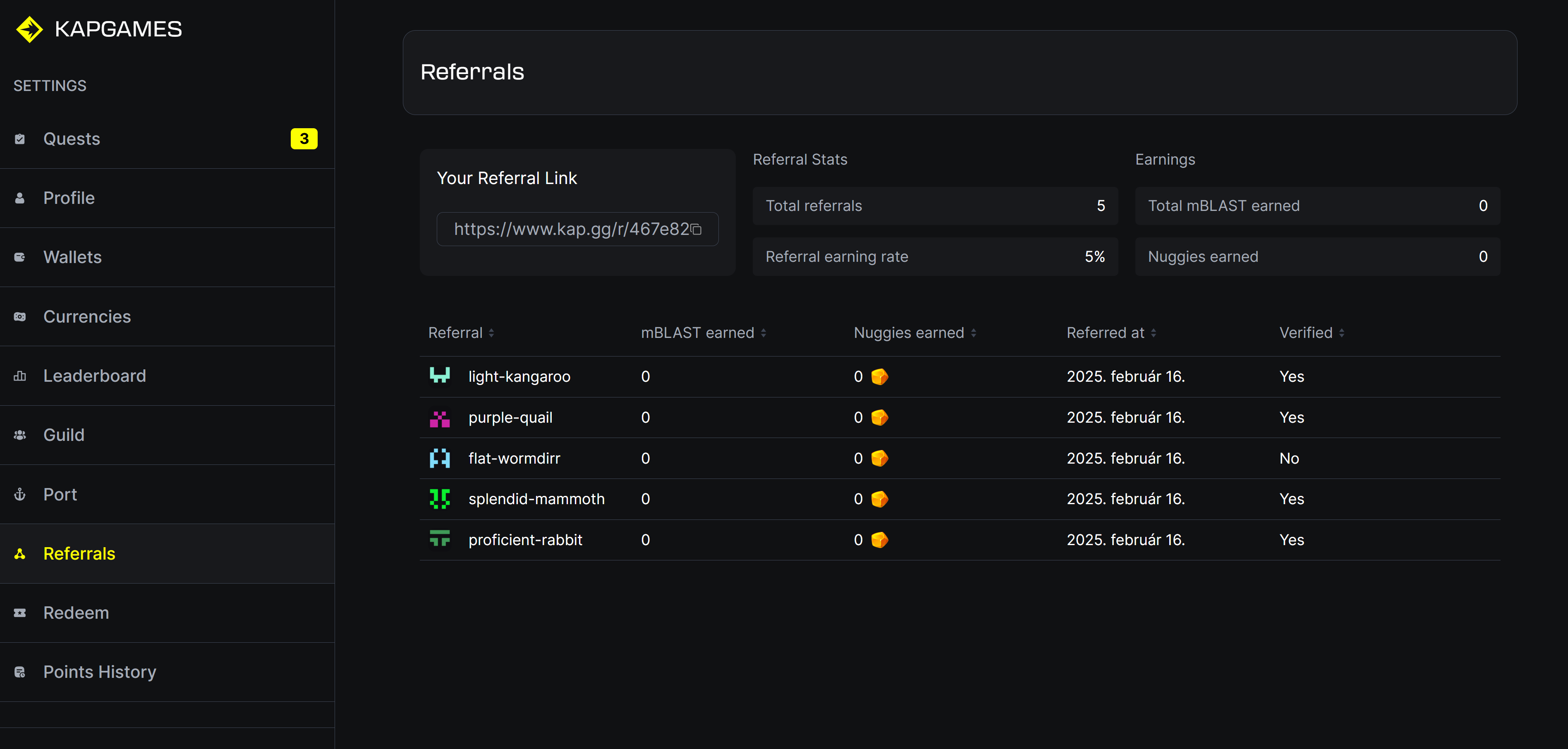Image resolution: width=1568 pixels, height=749 pixels.
Task: Click the flat-wormdirr blue avatar icon
Action: (440, 458)
